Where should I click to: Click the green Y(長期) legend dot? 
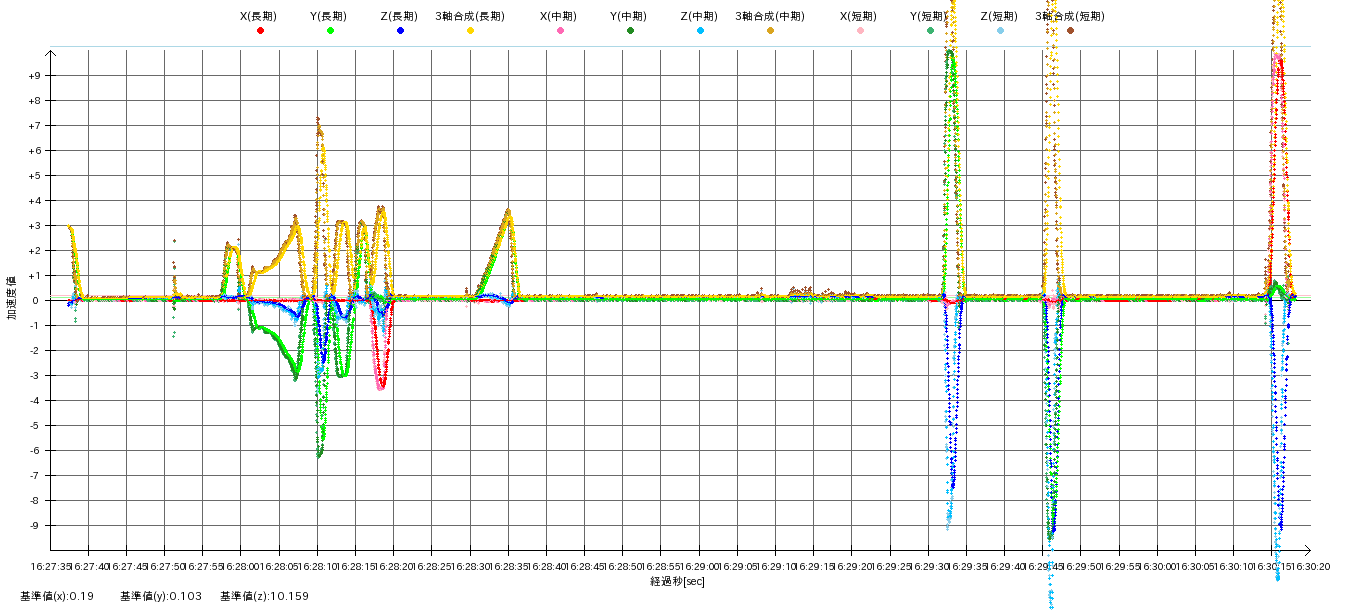point(330,31)
